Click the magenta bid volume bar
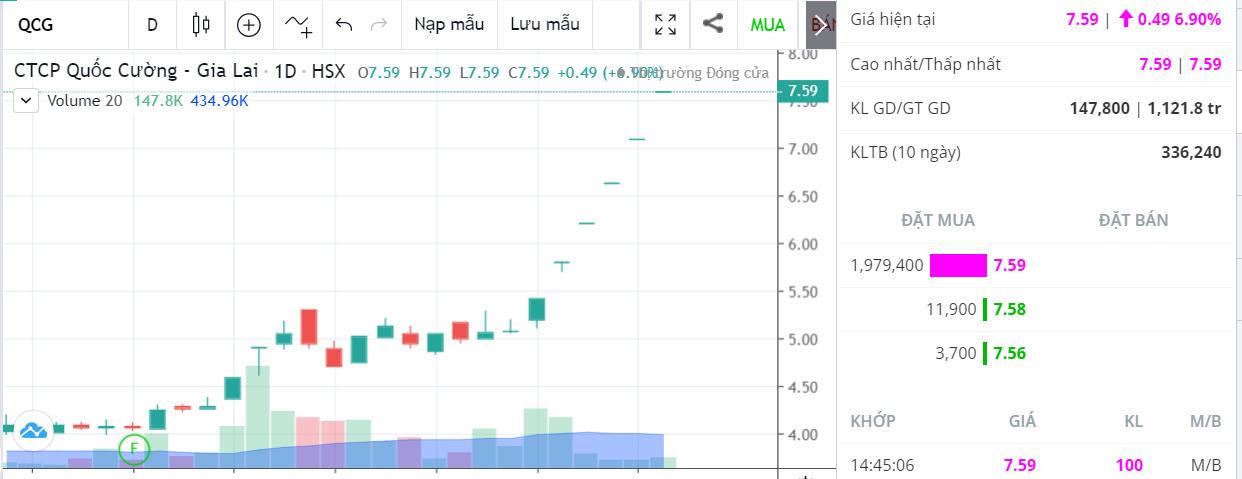The height and width of the screenshot is (479, 1242). pyautogui.click(x=958, y=265)
